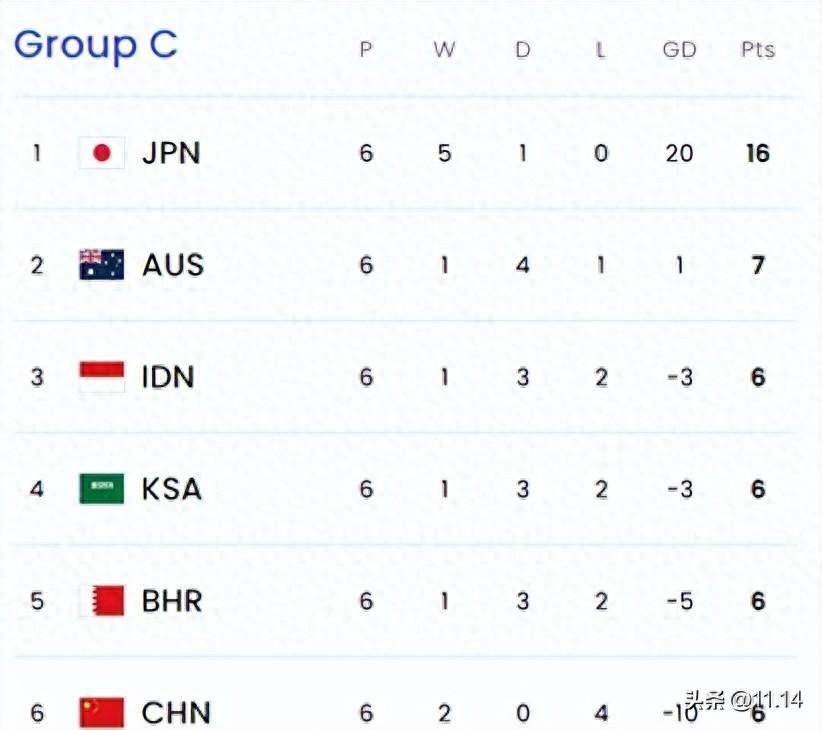Click the W column header

point(444,49)
